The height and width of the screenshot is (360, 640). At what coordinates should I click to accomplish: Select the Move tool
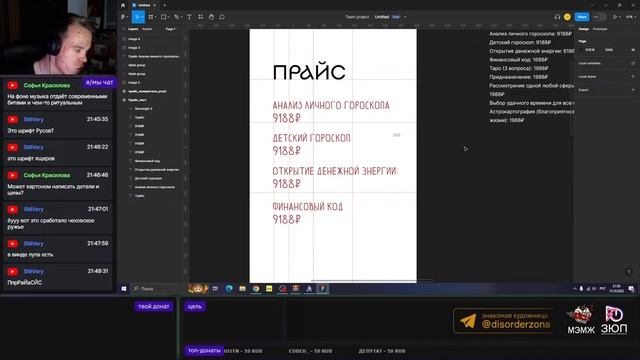(x=137, y=17)
